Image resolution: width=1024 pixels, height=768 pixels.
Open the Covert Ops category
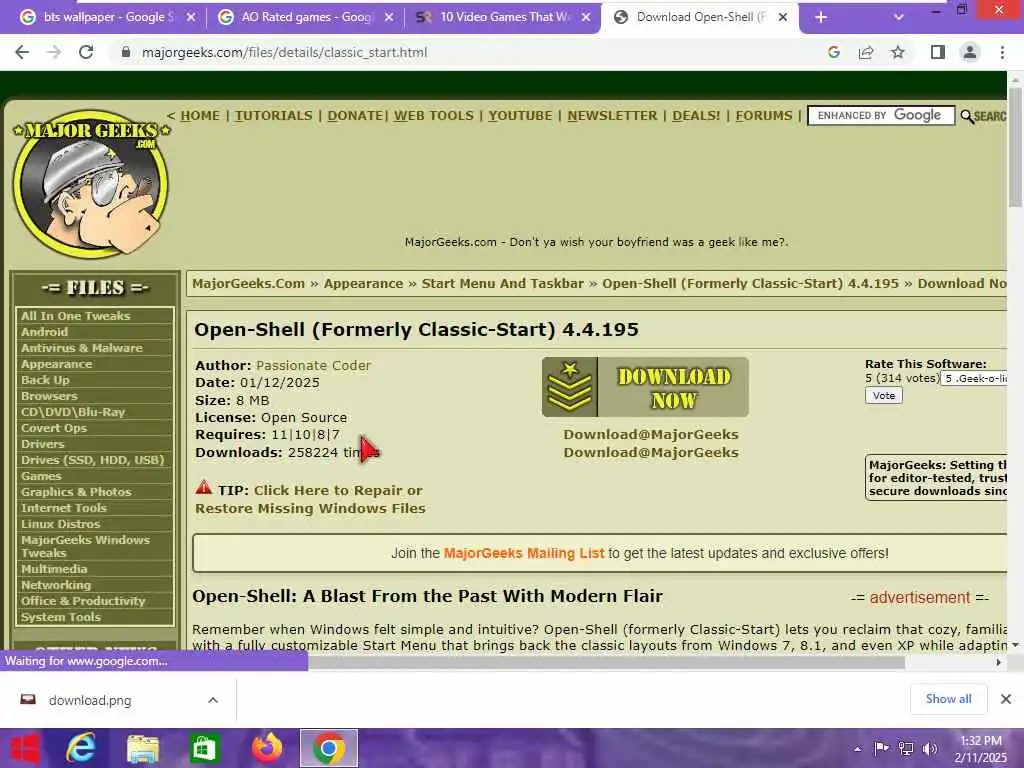pyautogui.click(x=54, y=428)
